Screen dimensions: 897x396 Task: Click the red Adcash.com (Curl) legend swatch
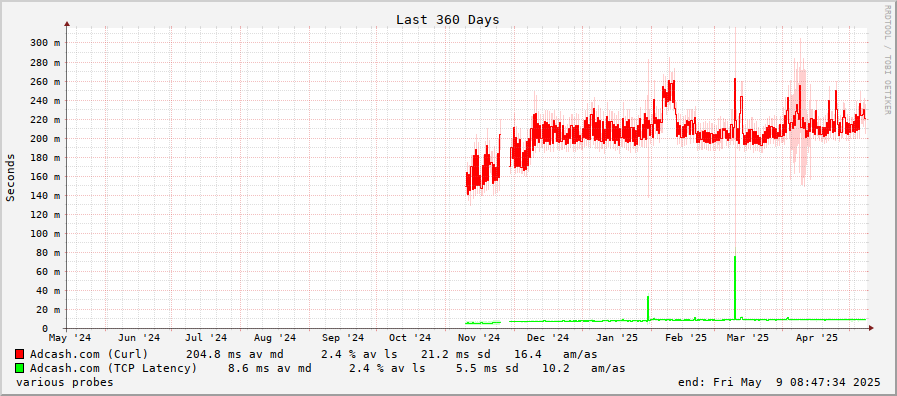coord(20,354)
